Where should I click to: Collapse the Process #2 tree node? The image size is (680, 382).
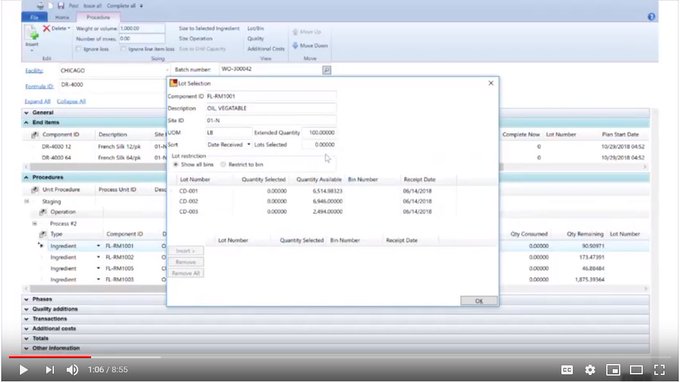click(x=35, y=223)
